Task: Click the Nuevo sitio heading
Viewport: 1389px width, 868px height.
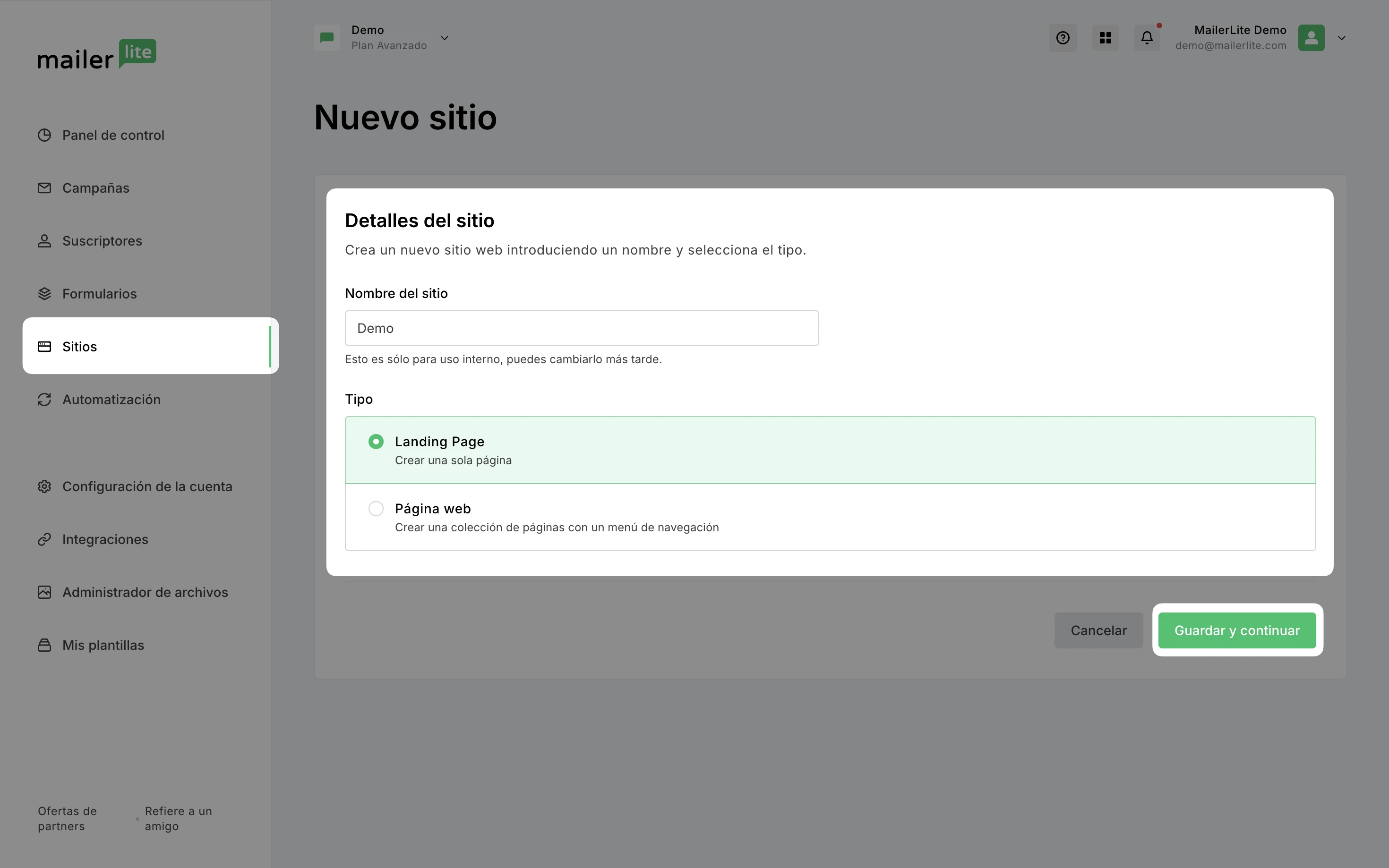Action: click(x=405, y=117)
